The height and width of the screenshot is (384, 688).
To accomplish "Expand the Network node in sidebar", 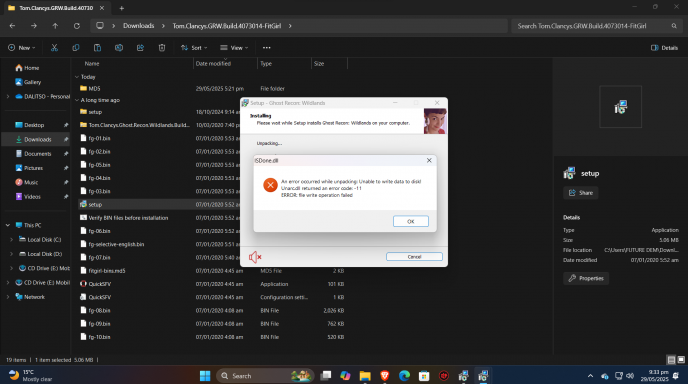I will coord(8,297).
